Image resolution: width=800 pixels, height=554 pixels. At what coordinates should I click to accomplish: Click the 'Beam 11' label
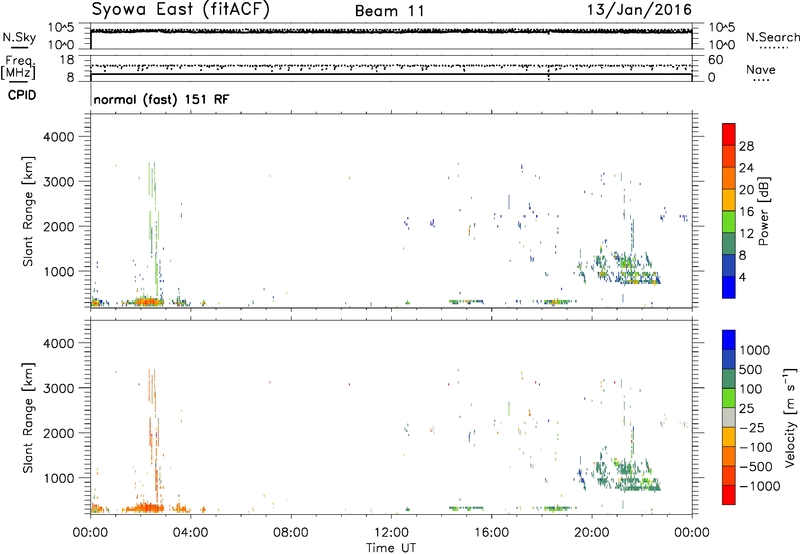point(389,11)
